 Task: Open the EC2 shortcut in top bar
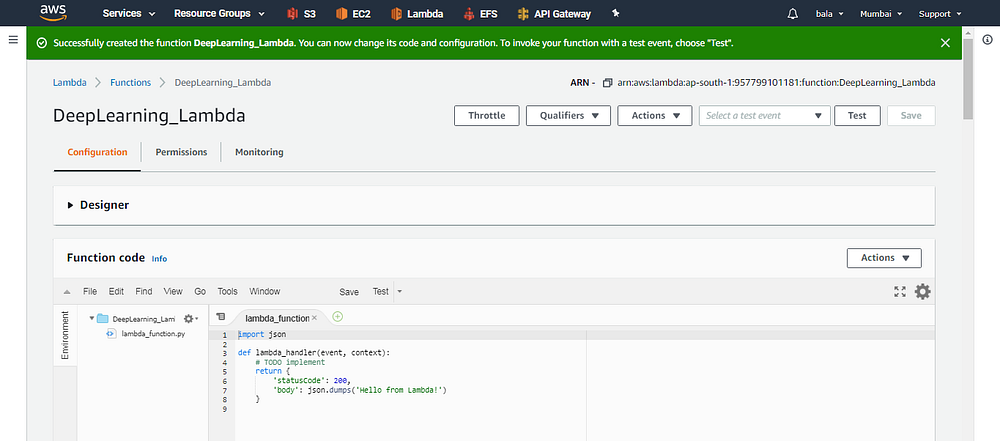point(353,13)
